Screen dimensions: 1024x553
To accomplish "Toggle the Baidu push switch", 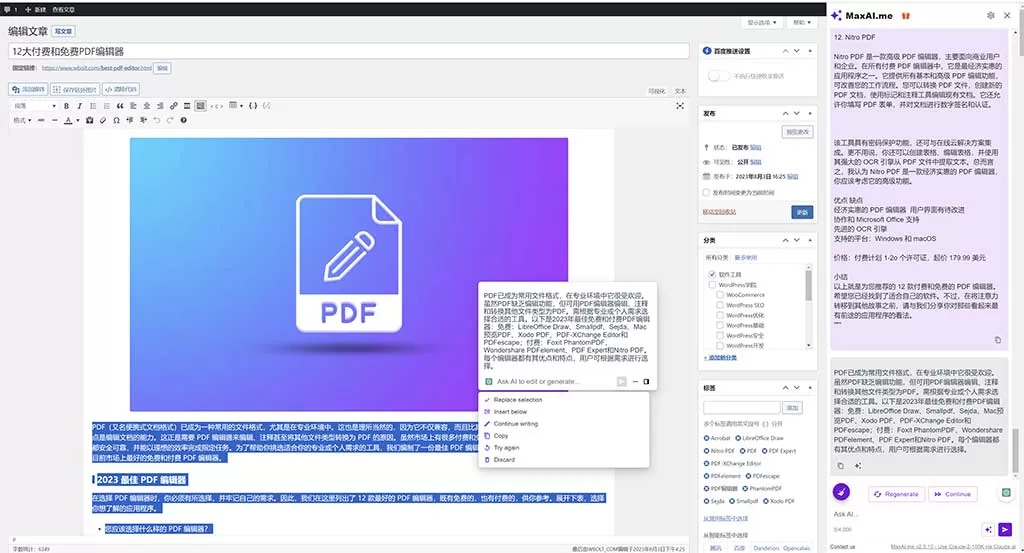I will tap(719, 75).
